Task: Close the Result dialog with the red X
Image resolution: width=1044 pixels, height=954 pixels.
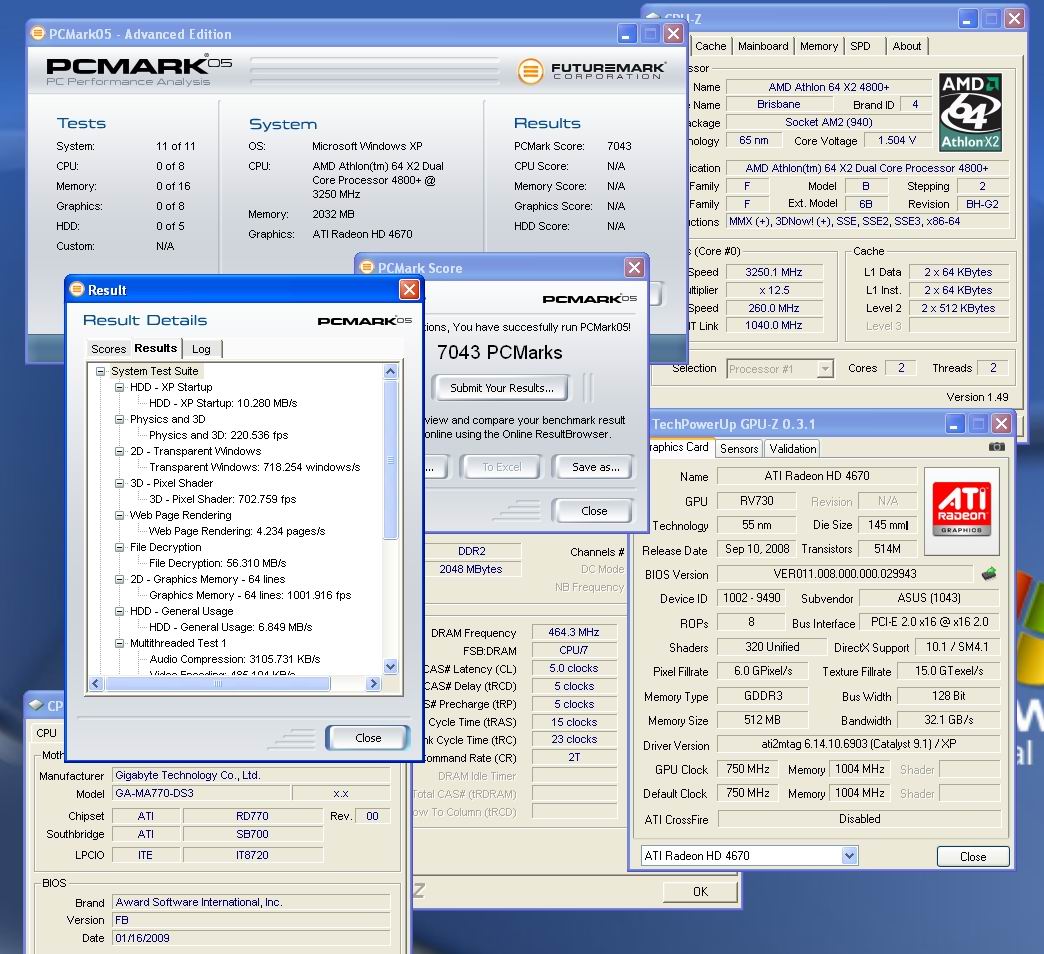Action: click(409, 289)
